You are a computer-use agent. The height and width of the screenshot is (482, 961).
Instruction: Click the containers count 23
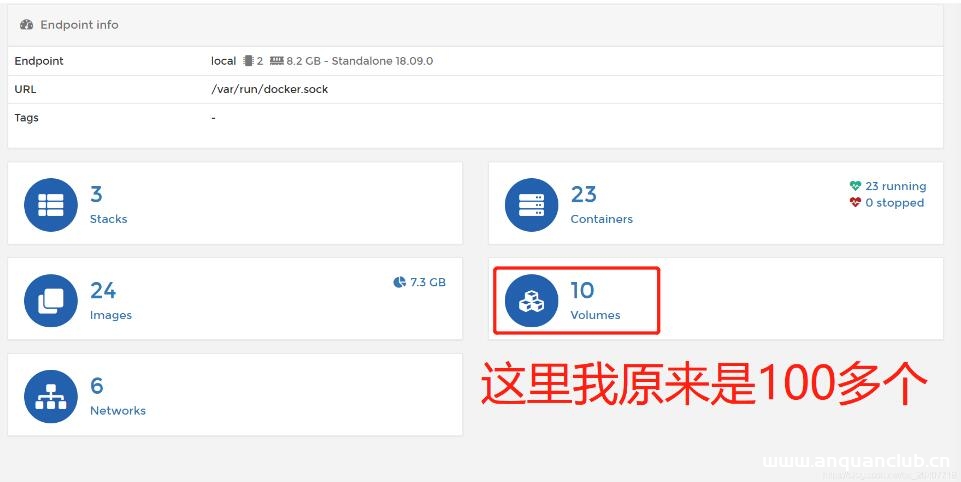coord(583,194)
